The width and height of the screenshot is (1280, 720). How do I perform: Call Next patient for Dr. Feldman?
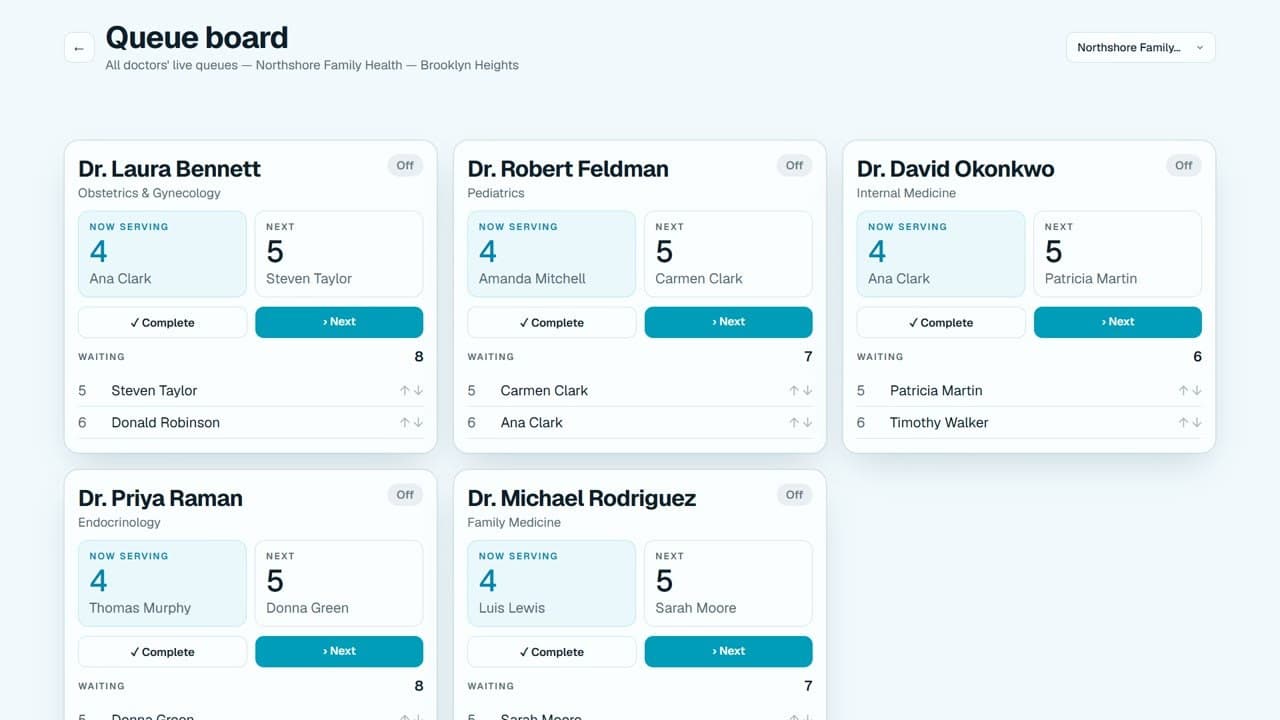point(729,322)
